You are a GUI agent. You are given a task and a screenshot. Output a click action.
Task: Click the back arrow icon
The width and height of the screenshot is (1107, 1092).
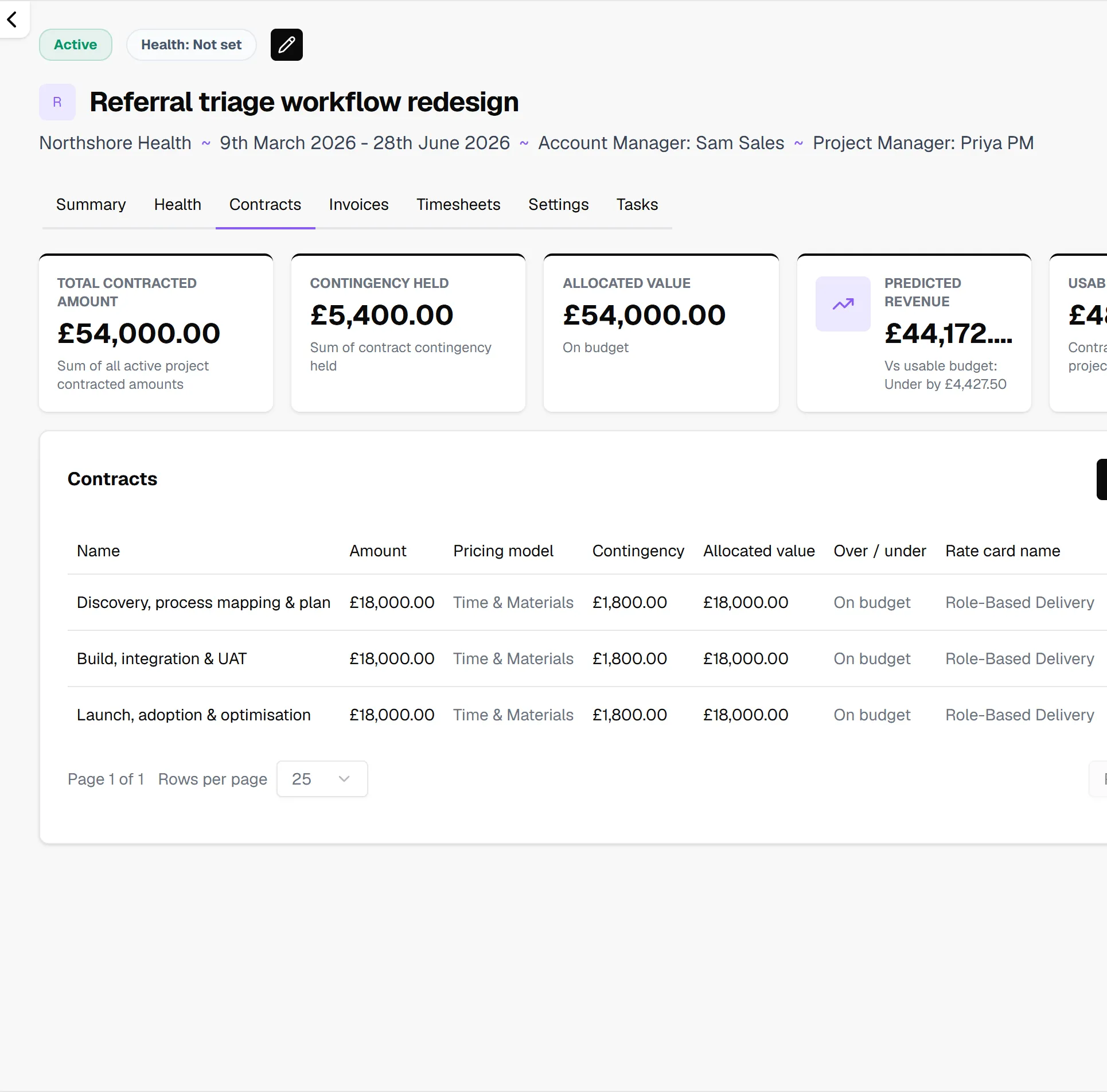pos(12,19)
